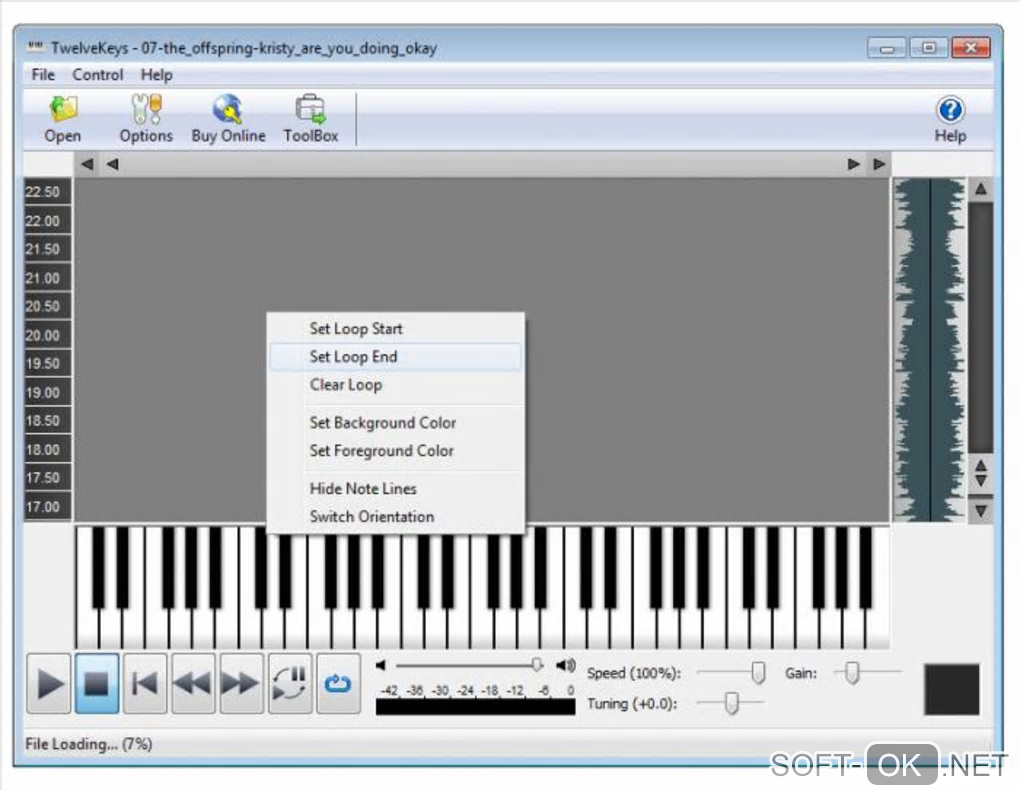This screenshot has width=1020, height=790.
Task: Click the scroll down arrow beside the waveform
Action: click(981, 511)
